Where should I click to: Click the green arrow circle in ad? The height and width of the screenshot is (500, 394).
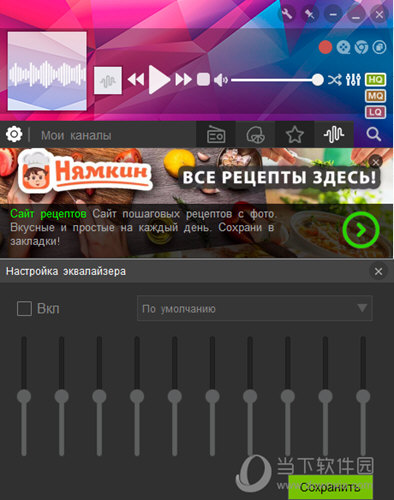tap(361, 230)
